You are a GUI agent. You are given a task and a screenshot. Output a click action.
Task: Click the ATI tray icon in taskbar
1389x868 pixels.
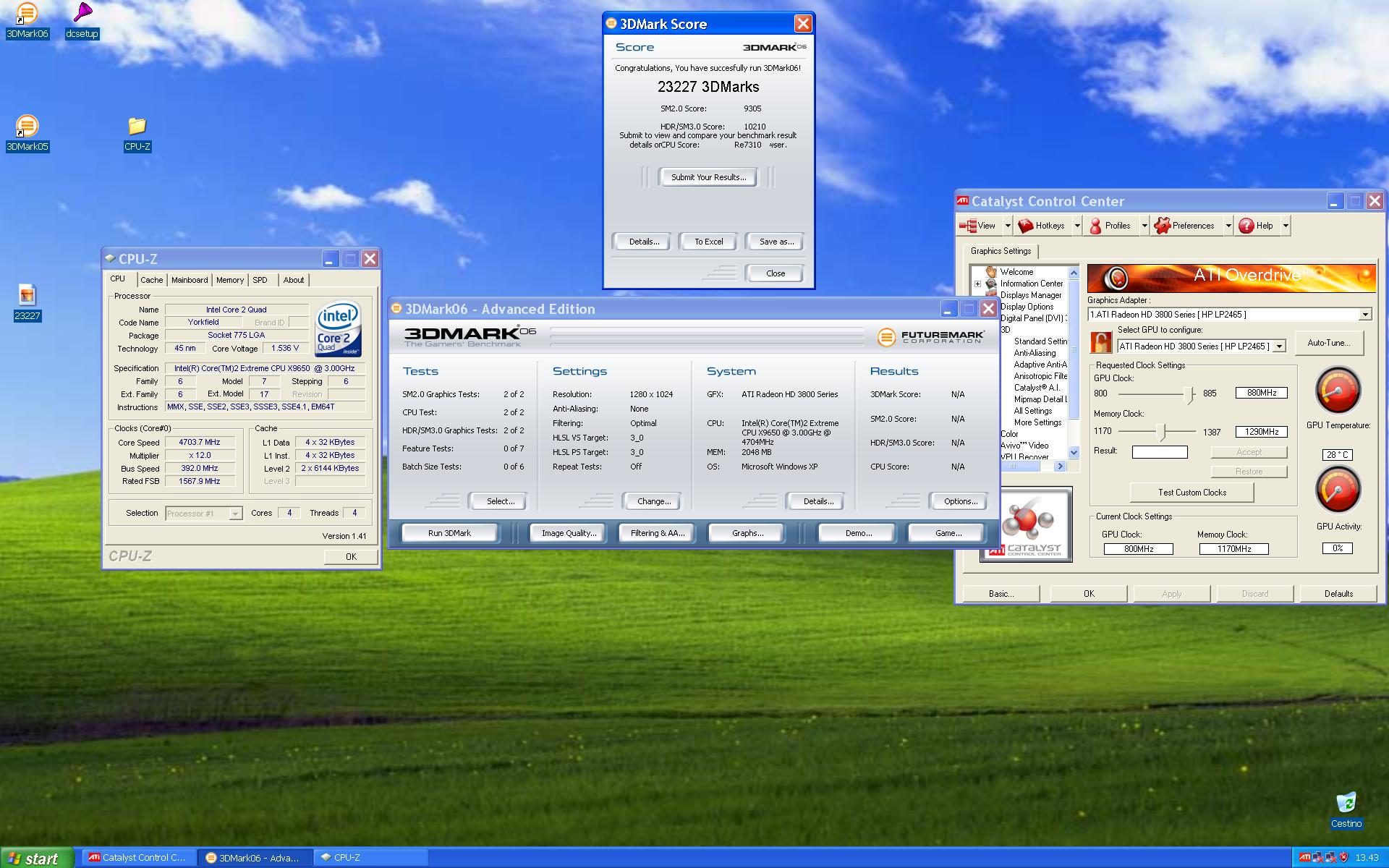1304,857
